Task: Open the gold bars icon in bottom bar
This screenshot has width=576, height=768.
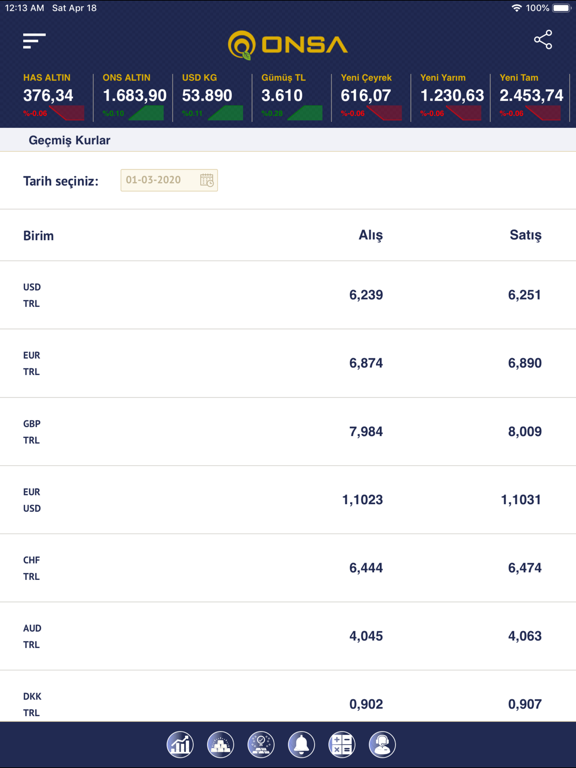Action: click(220, 744)
